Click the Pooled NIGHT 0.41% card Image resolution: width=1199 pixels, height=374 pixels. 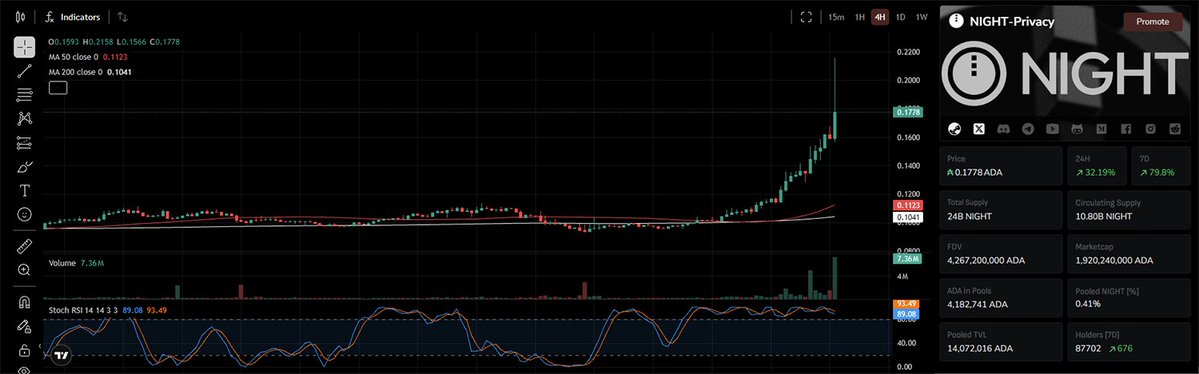pyautogui.click(x=1129, y=297)
